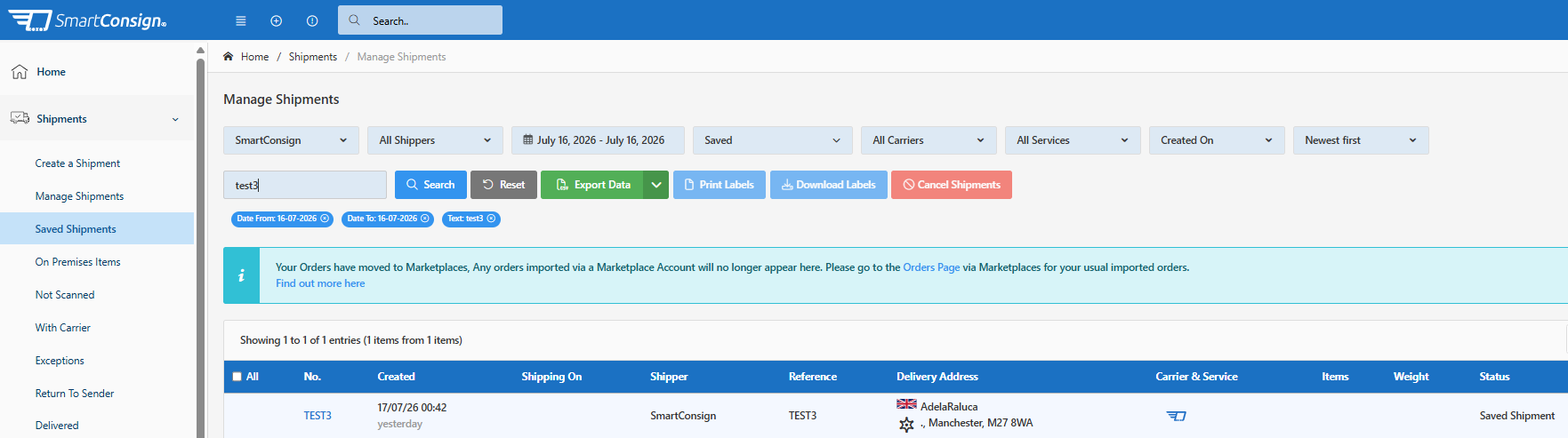The height and width of the screenshot is (438, 1568).
Task: Toggle the hamburger menu icon in top bar
Action: [241, 20]
